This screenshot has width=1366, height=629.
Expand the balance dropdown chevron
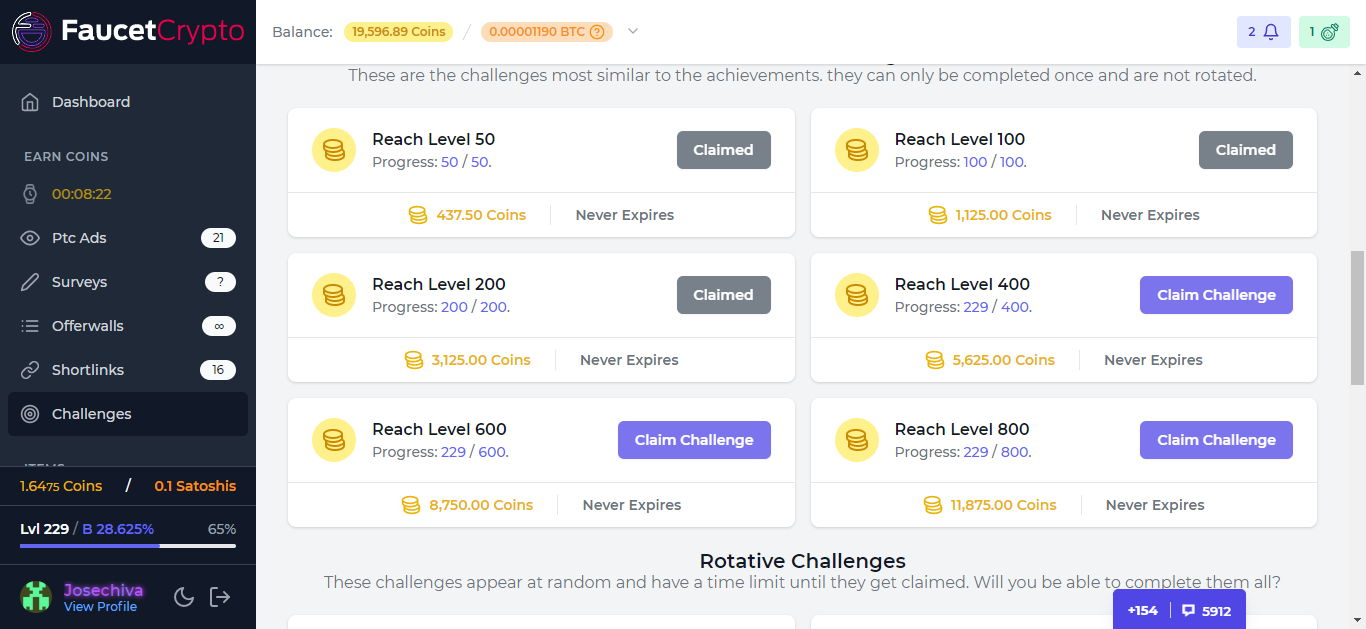(x=632, y=31)
